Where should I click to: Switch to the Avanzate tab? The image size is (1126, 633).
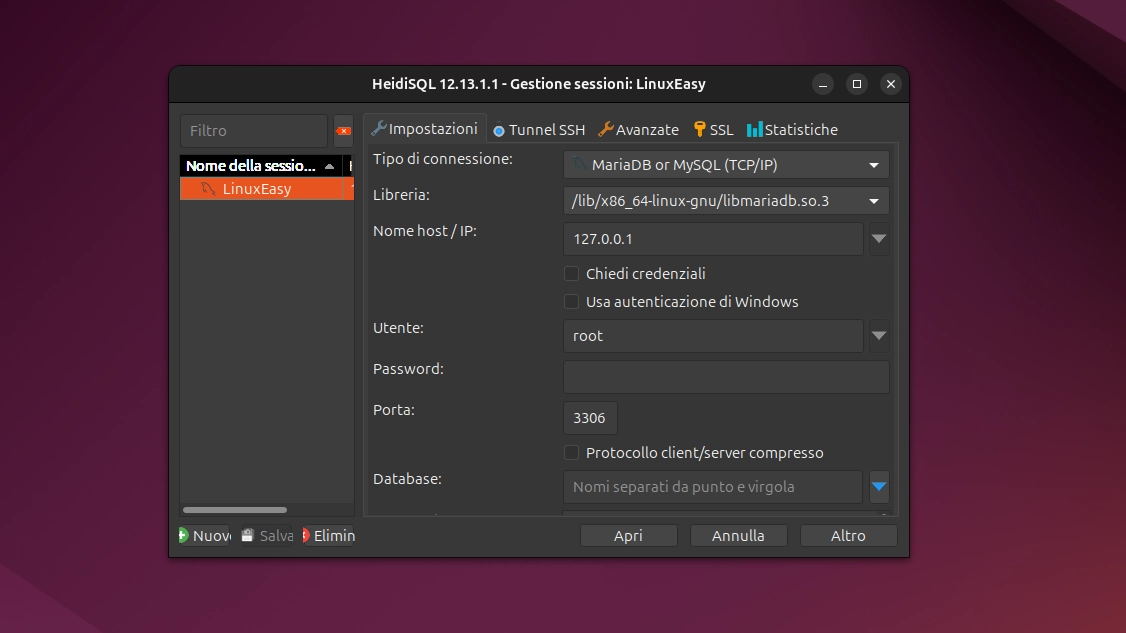tap(638, 129)
